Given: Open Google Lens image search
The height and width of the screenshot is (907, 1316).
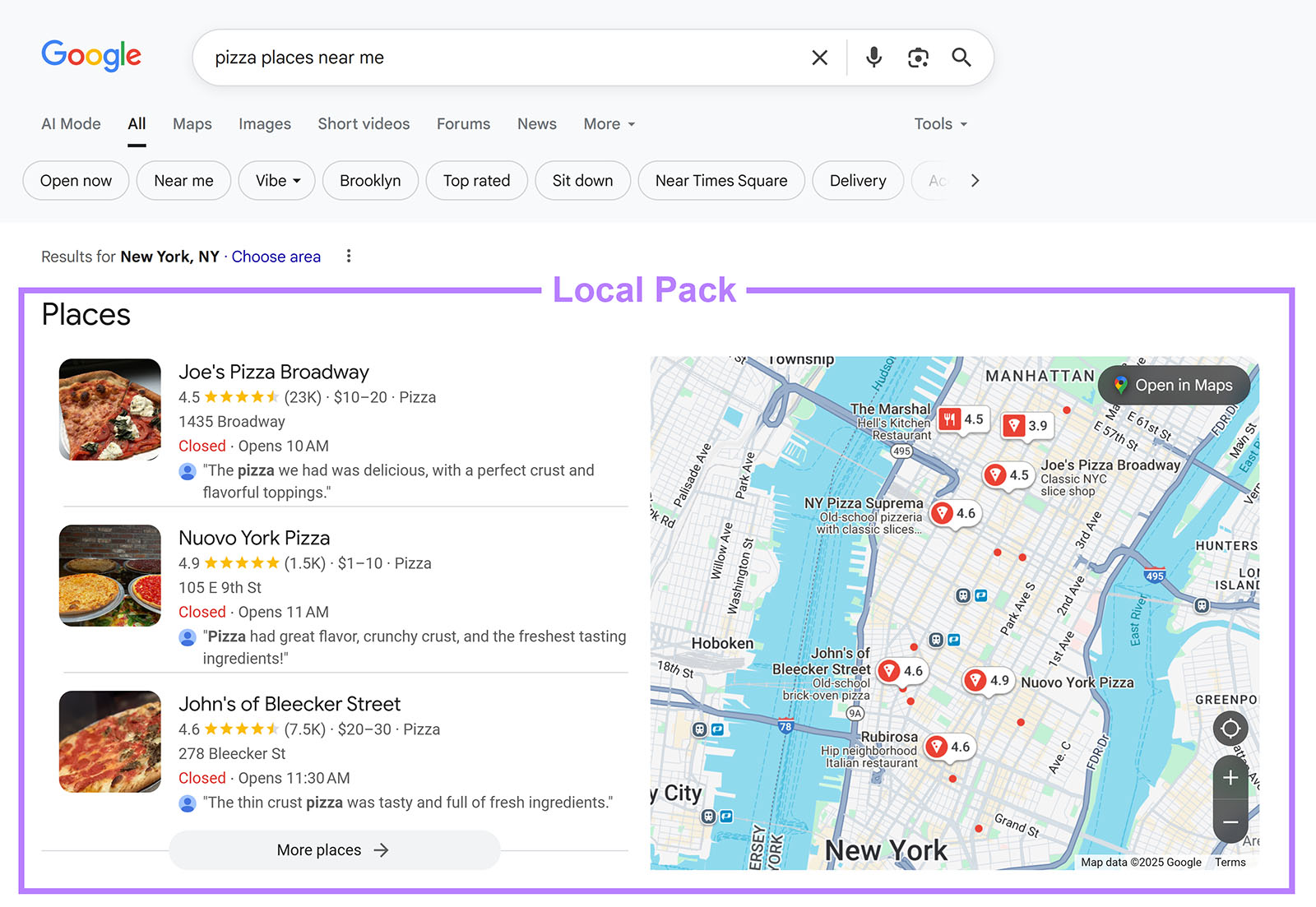Looking at the screenshot, I should [918, 57].
